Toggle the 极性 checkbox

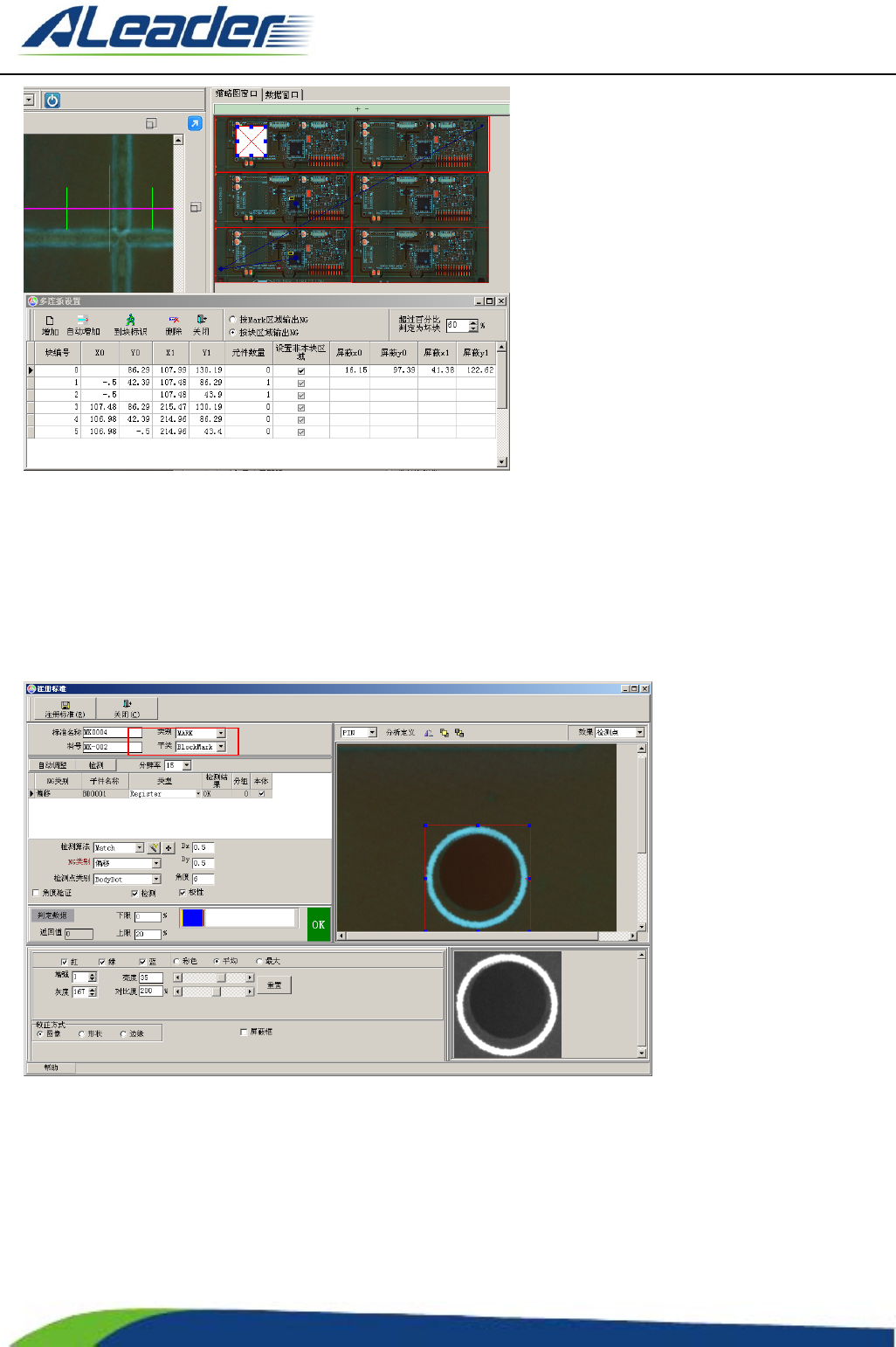(183, 893)
